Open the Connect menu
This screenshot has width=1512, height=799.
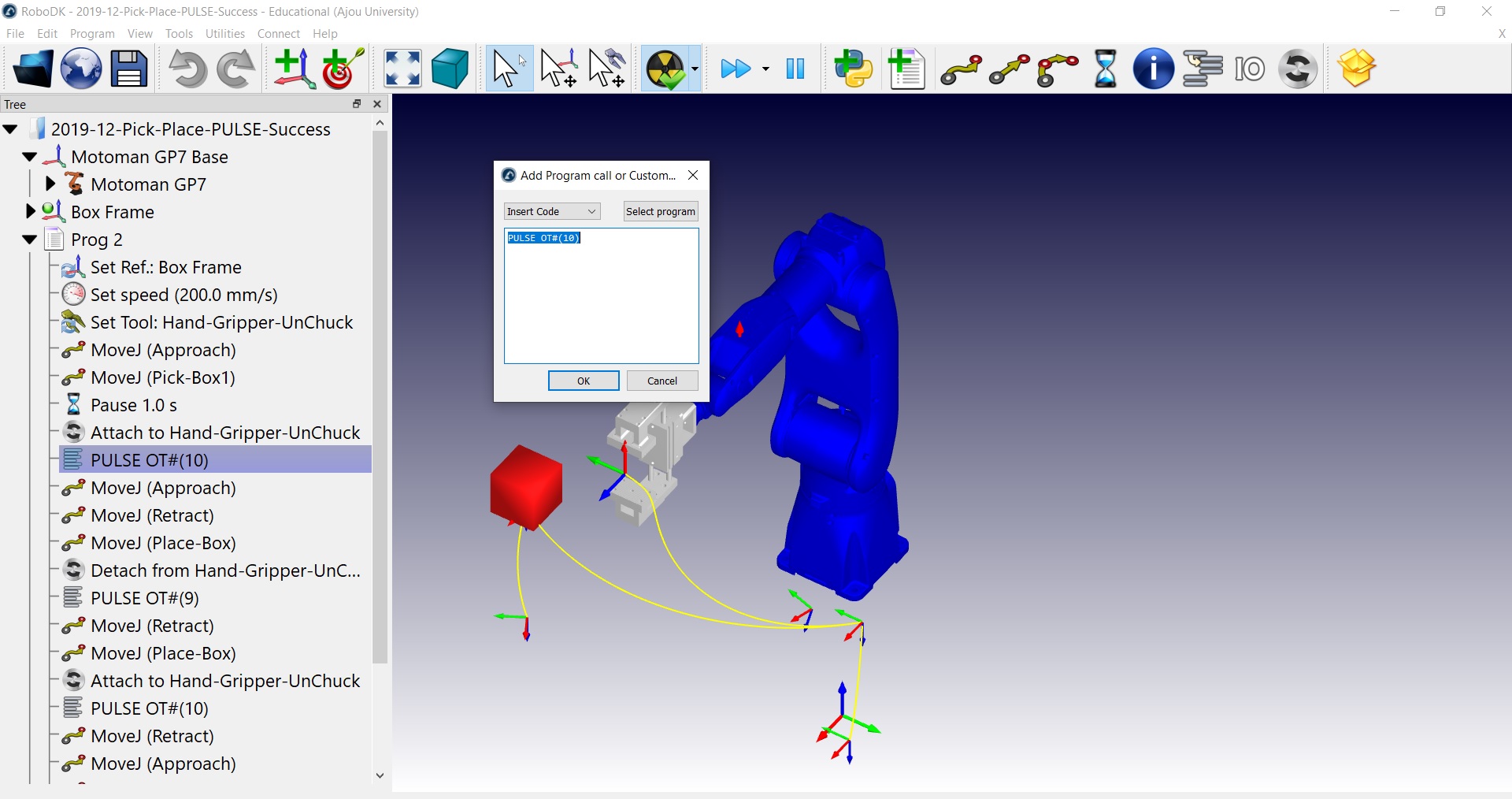click(x=278, y=34)
